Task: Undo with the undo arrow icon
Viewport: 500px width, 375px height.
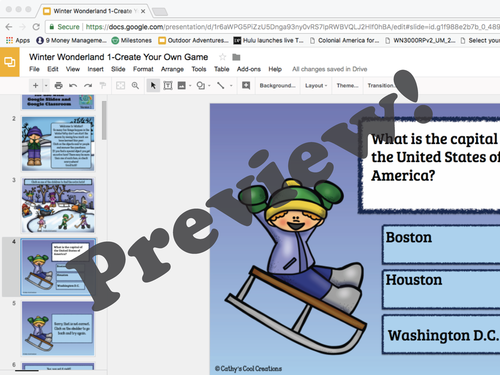Action: click(x=73, y=86)
